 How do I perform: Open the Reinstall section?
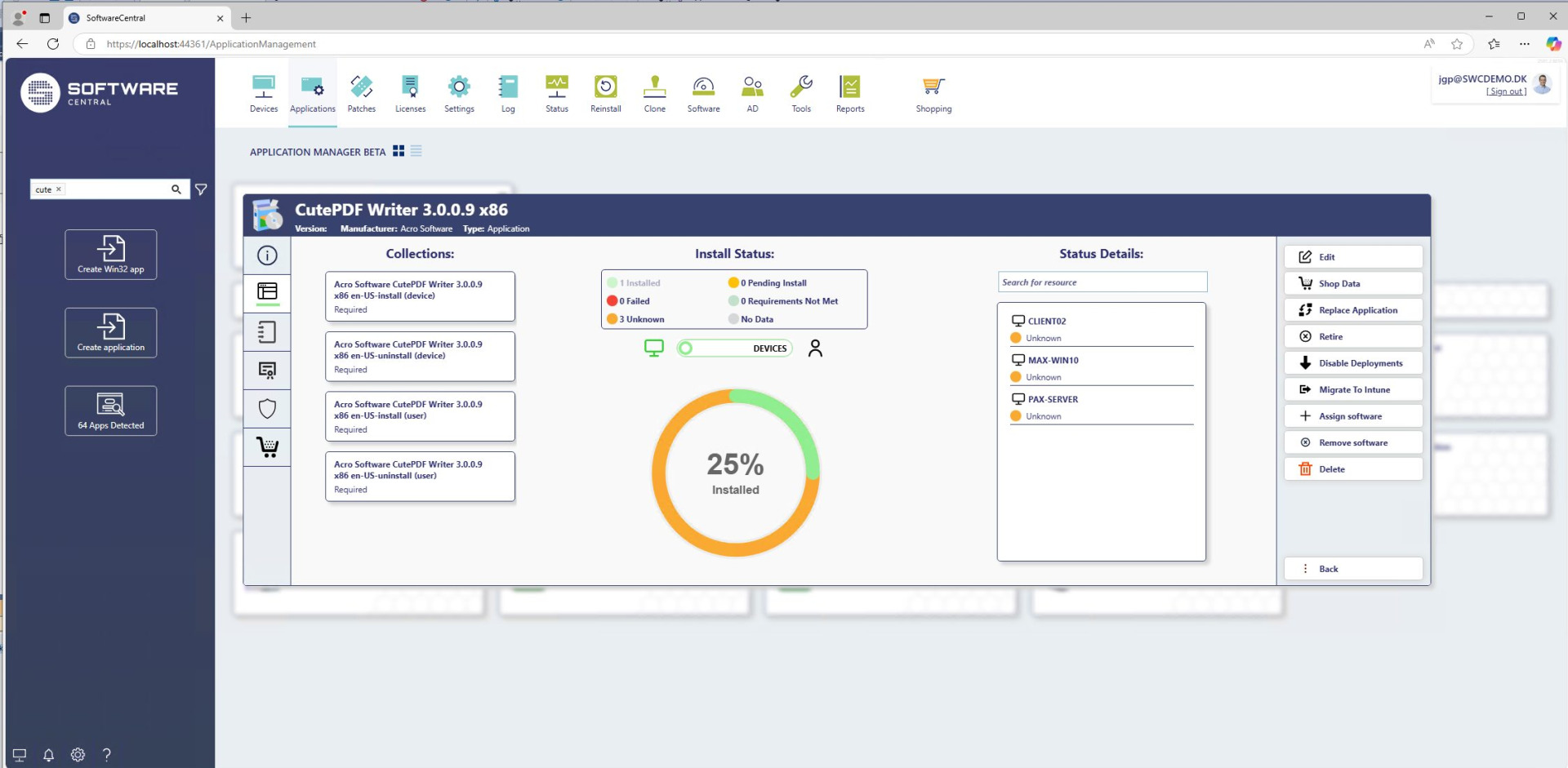tap(606, 93)
